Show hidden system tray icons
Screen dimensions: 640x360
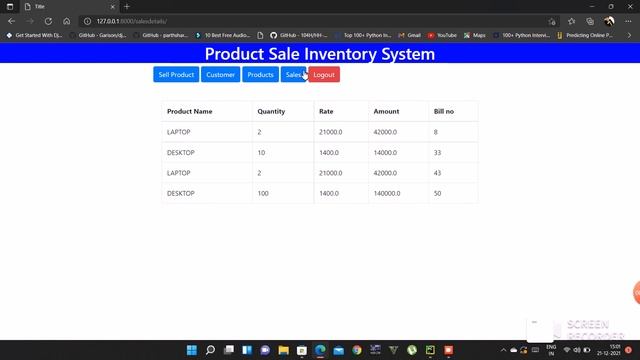click(503, 350)
